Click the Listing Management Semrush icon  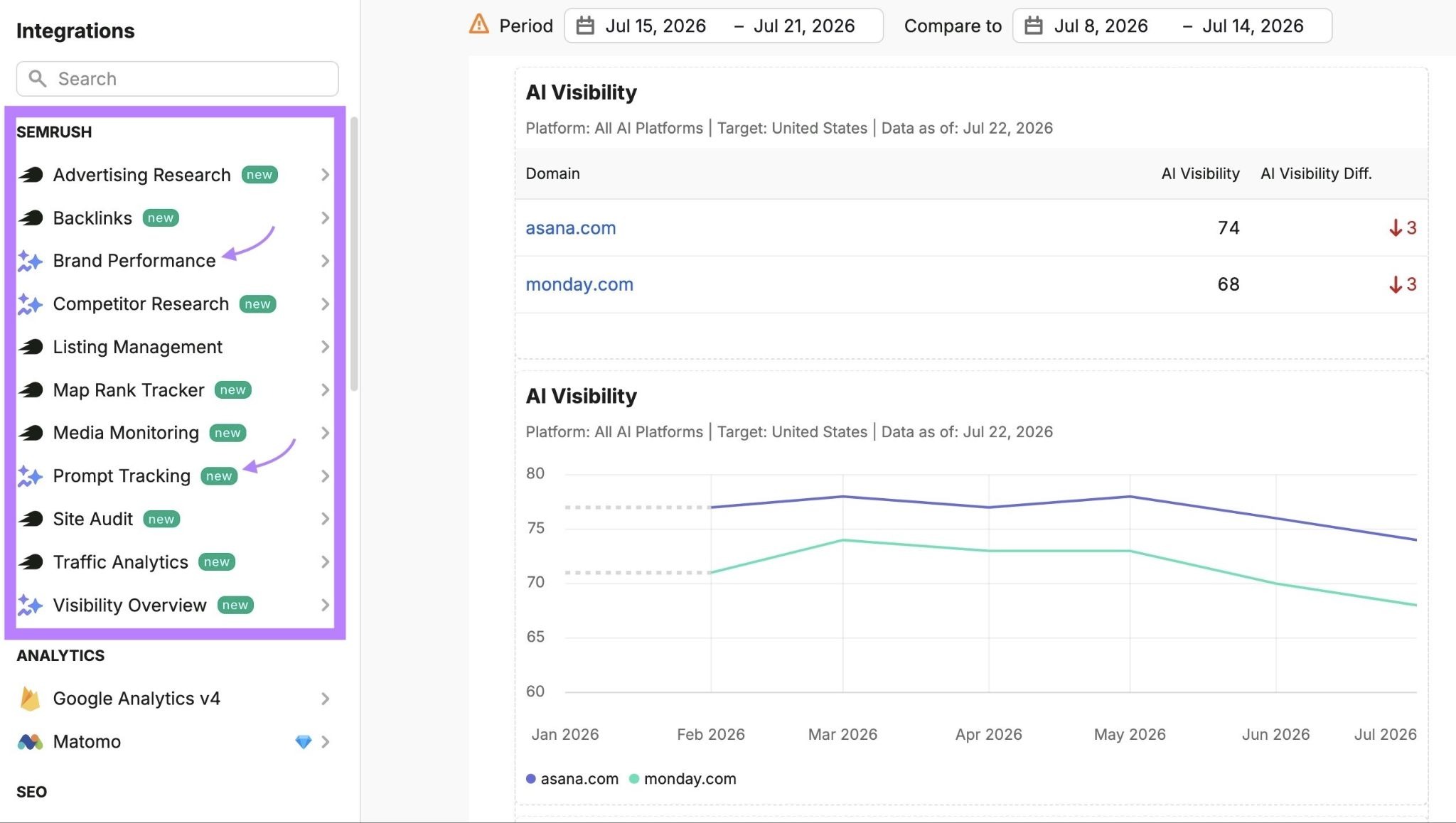(x=31, y=347)
